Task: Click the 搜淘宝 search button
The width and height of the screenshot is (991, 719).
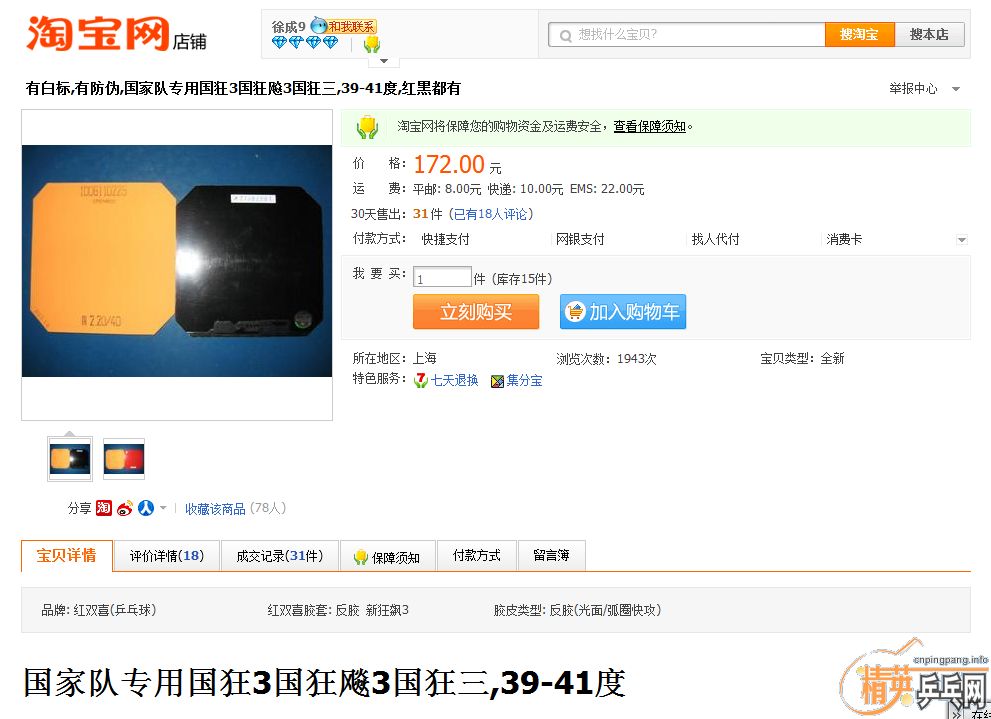Action: (x=860, y=35)
